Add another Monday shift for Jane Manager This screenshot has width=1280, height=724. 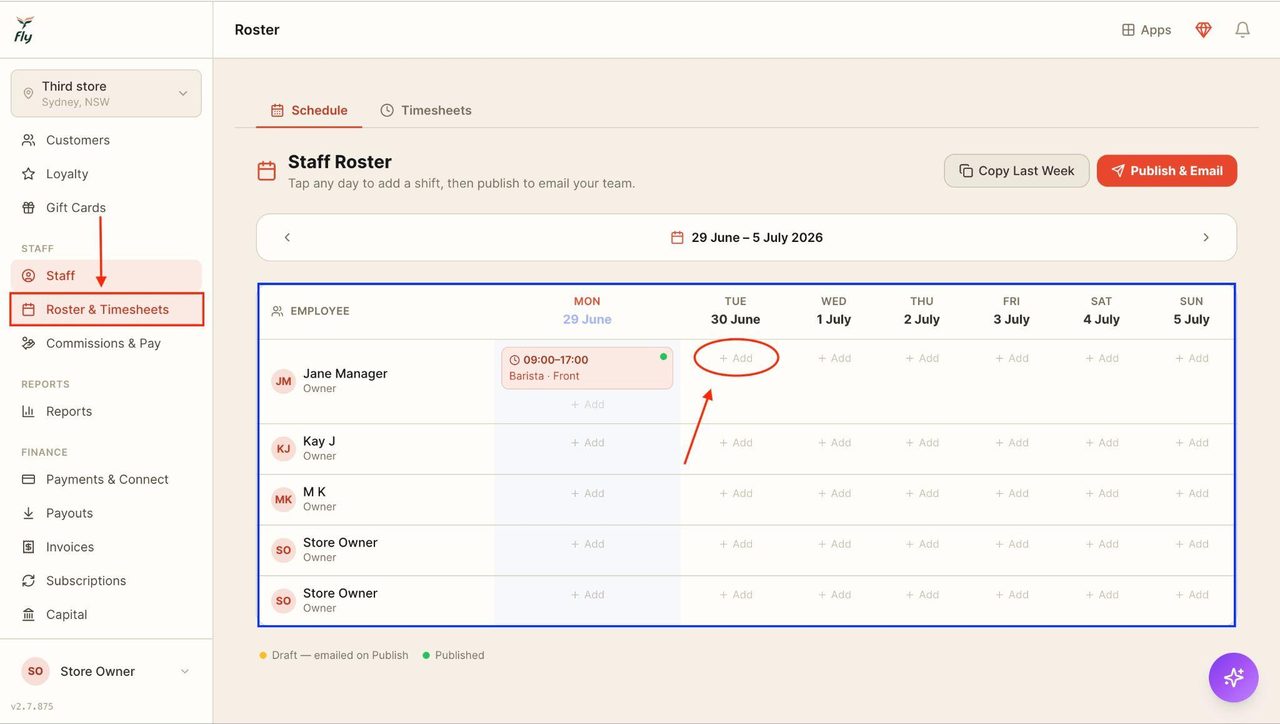[587, 405]
